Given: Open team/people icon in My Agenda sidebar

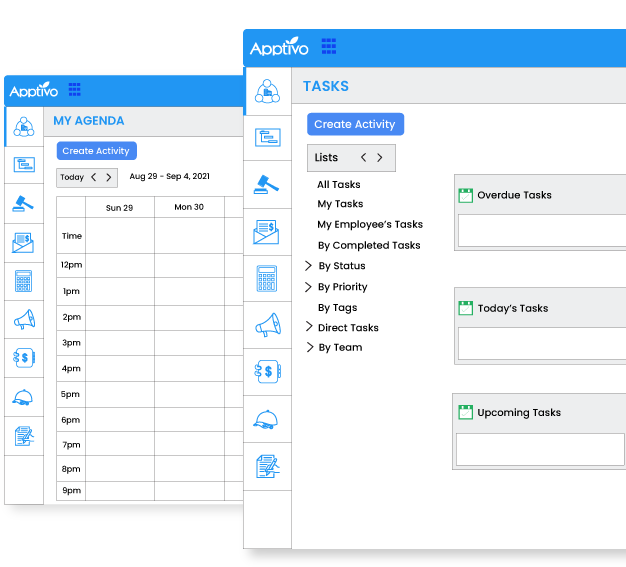Looking at the screenshot, I should point(24,127).
